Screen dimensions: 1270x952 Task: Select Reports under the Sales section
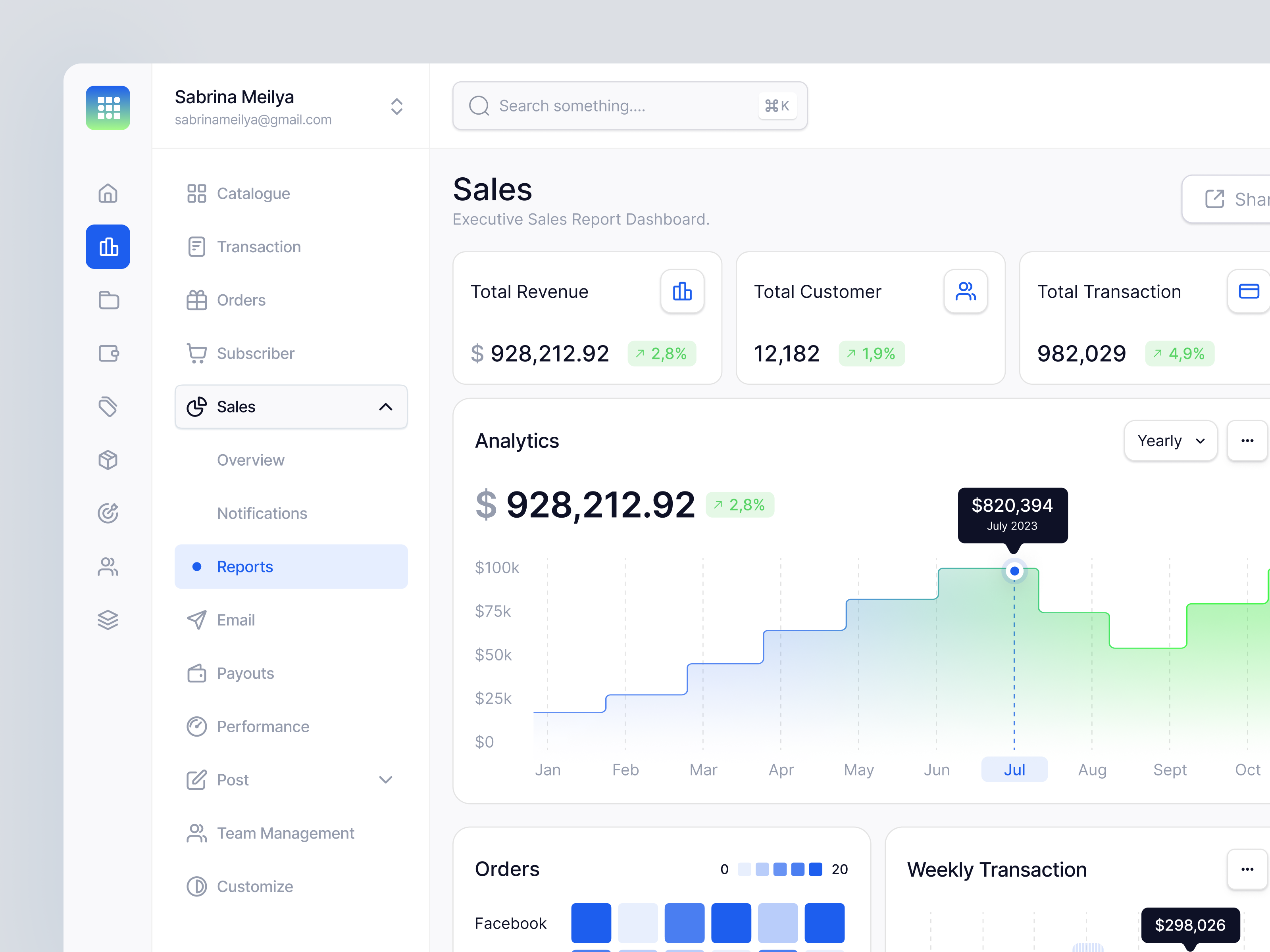(x=244, y=566)
